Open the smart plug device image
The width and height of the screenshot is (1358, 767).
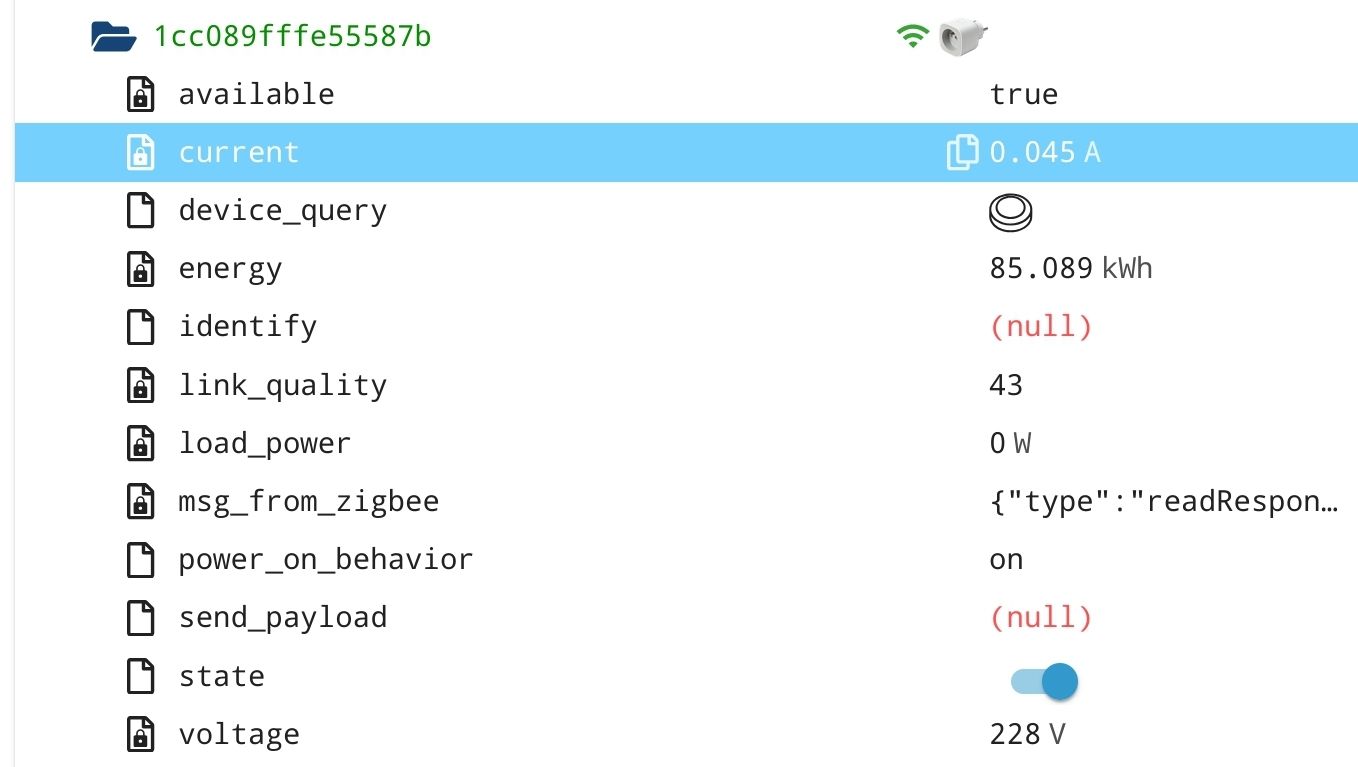click(964, 37)
